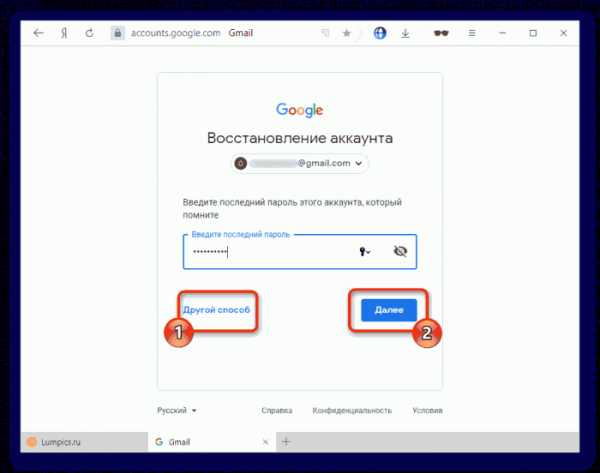
Task: Click the Google logo
Action: coord(300,110)
